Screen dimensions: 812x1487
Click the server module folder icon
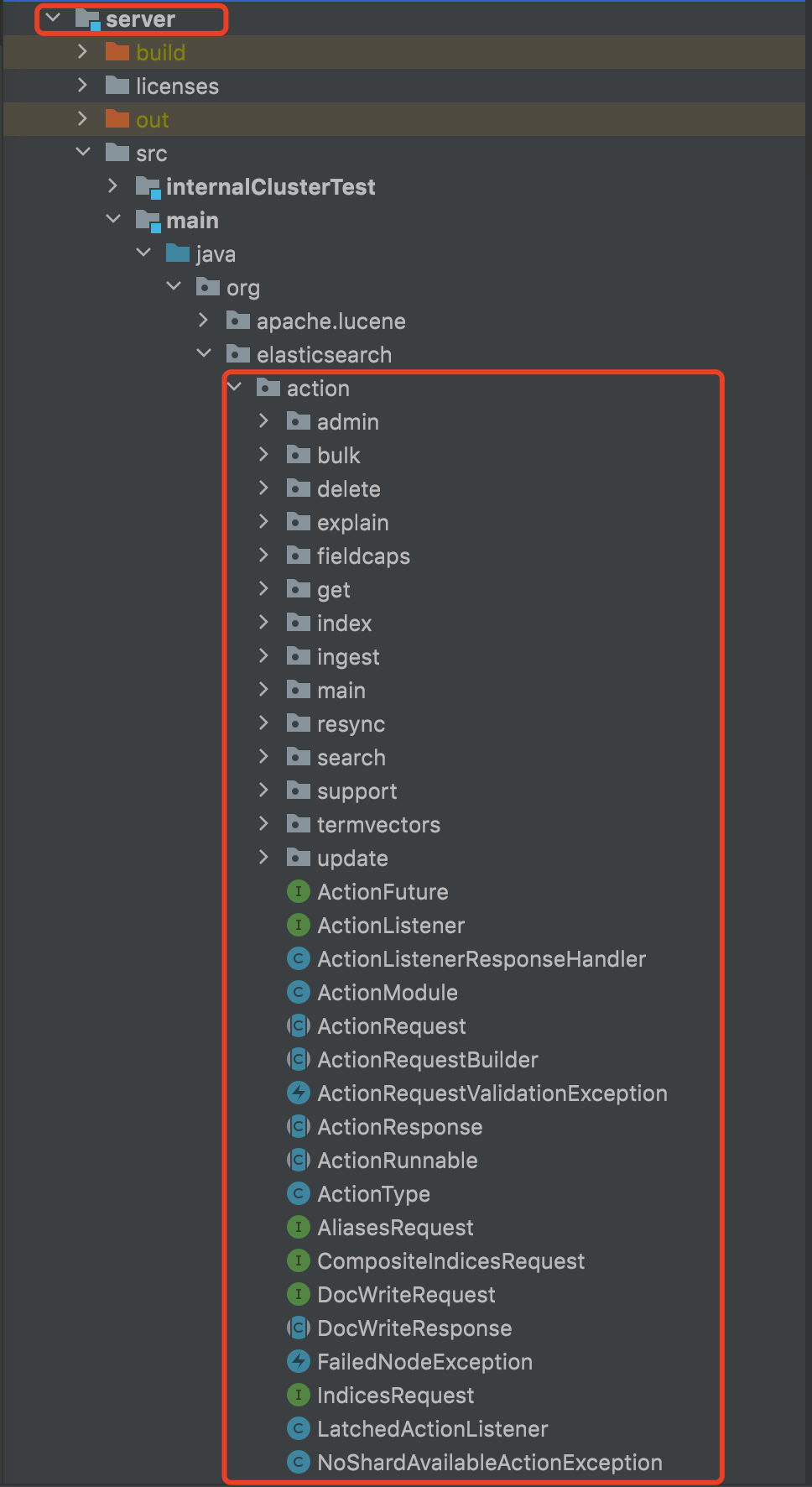[87, 19]
